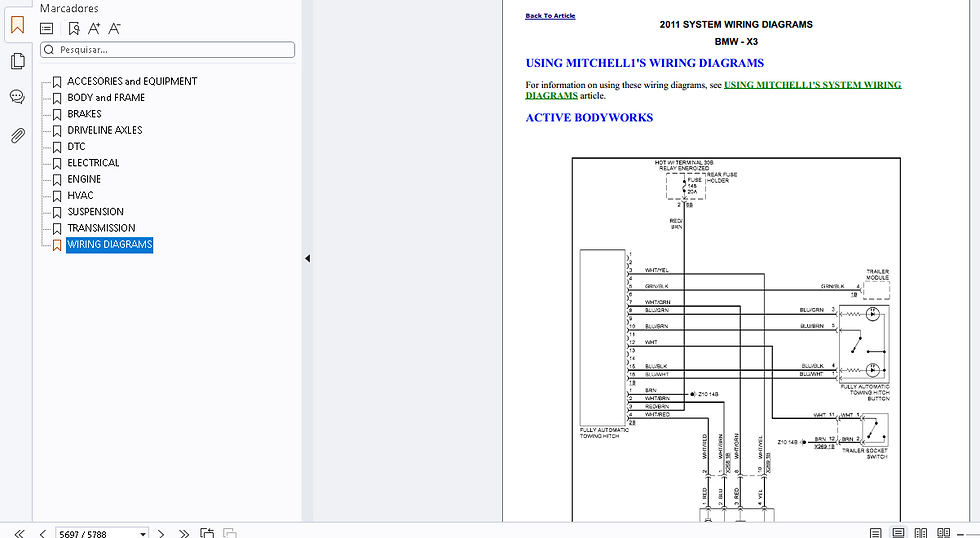Click the 2011 SYSTEM WIRING DIAGRAMS title
The width and height of the screenshot is (980, 538).
[x=736, y=24]
